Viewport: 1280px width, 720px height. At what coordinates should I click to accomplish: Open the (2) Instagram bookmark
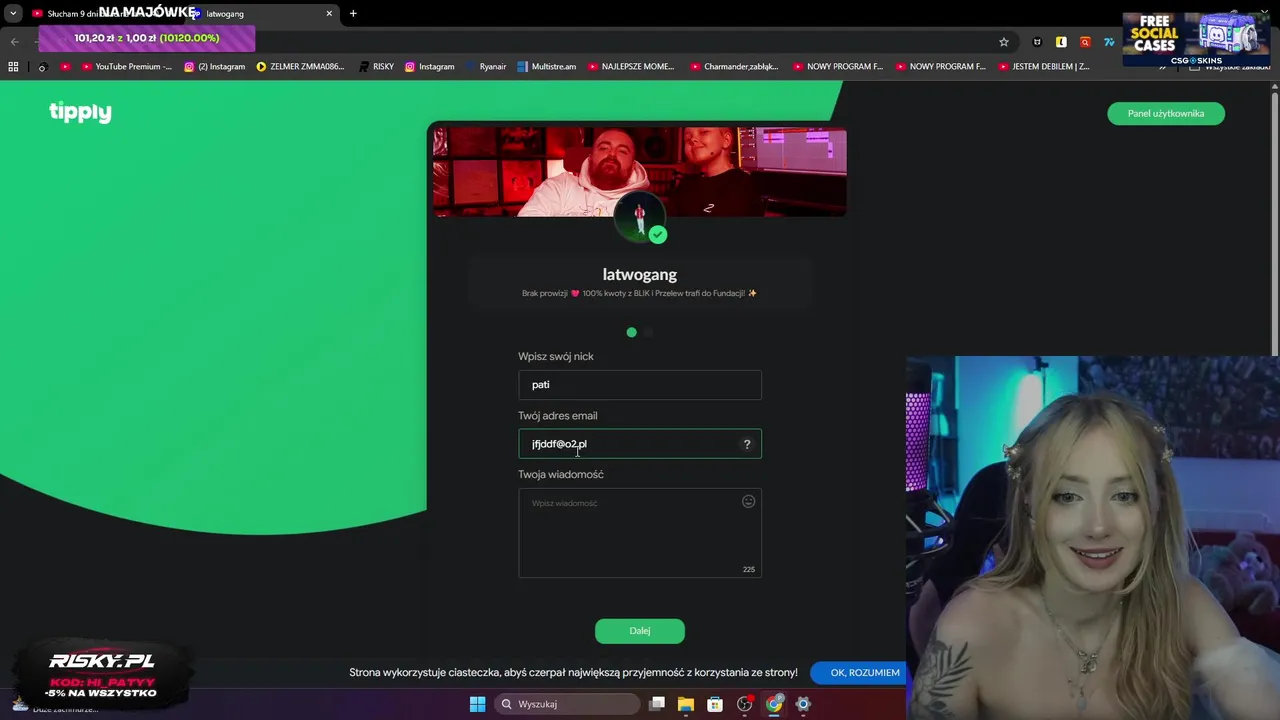[214, 67]
